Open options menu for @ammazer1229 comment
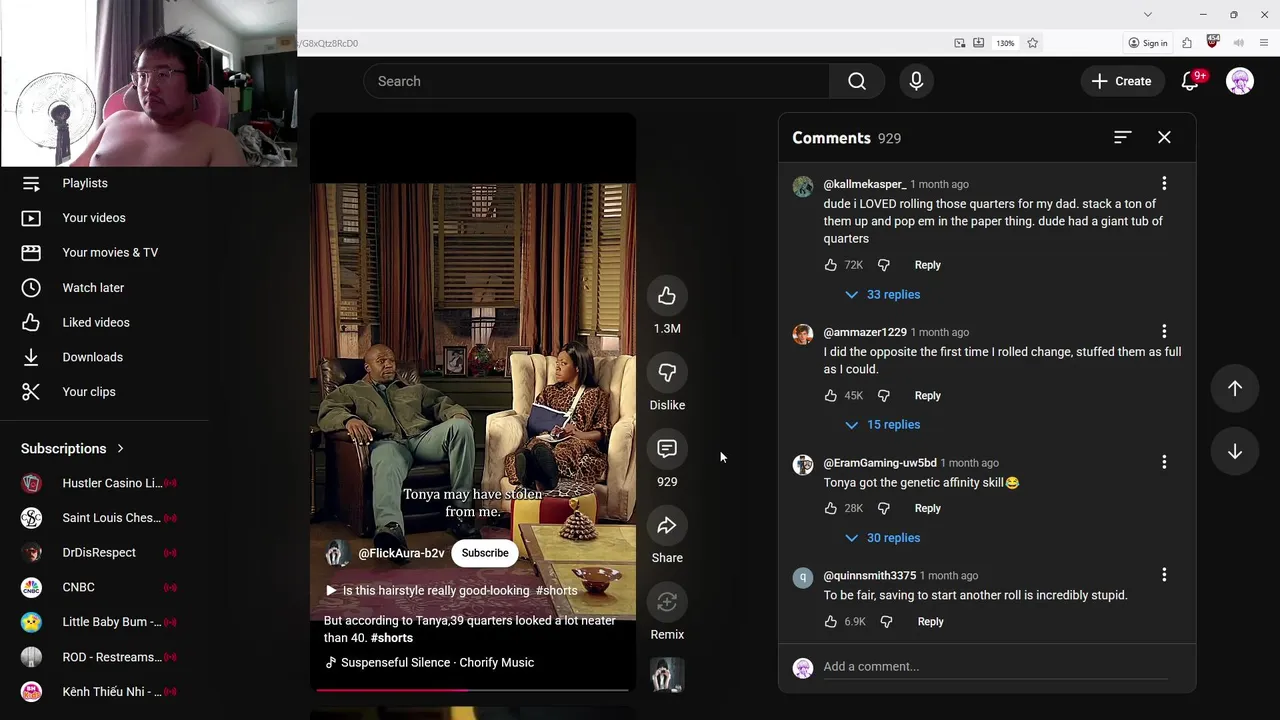 click(x=1164, y=332)
